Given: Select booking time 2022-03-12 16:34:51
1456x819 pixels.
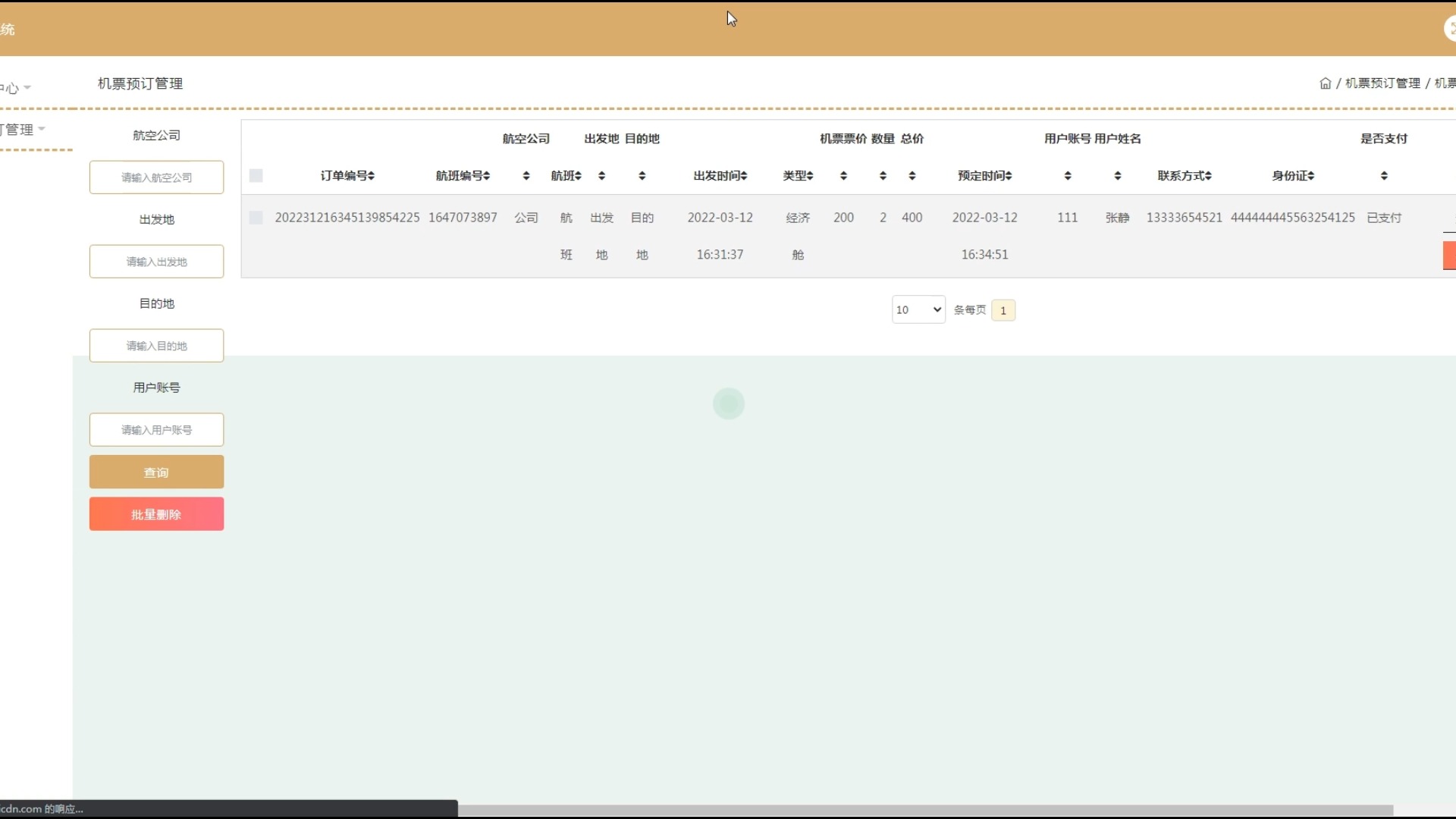Looking at the screenshot, I should (984, 236).
